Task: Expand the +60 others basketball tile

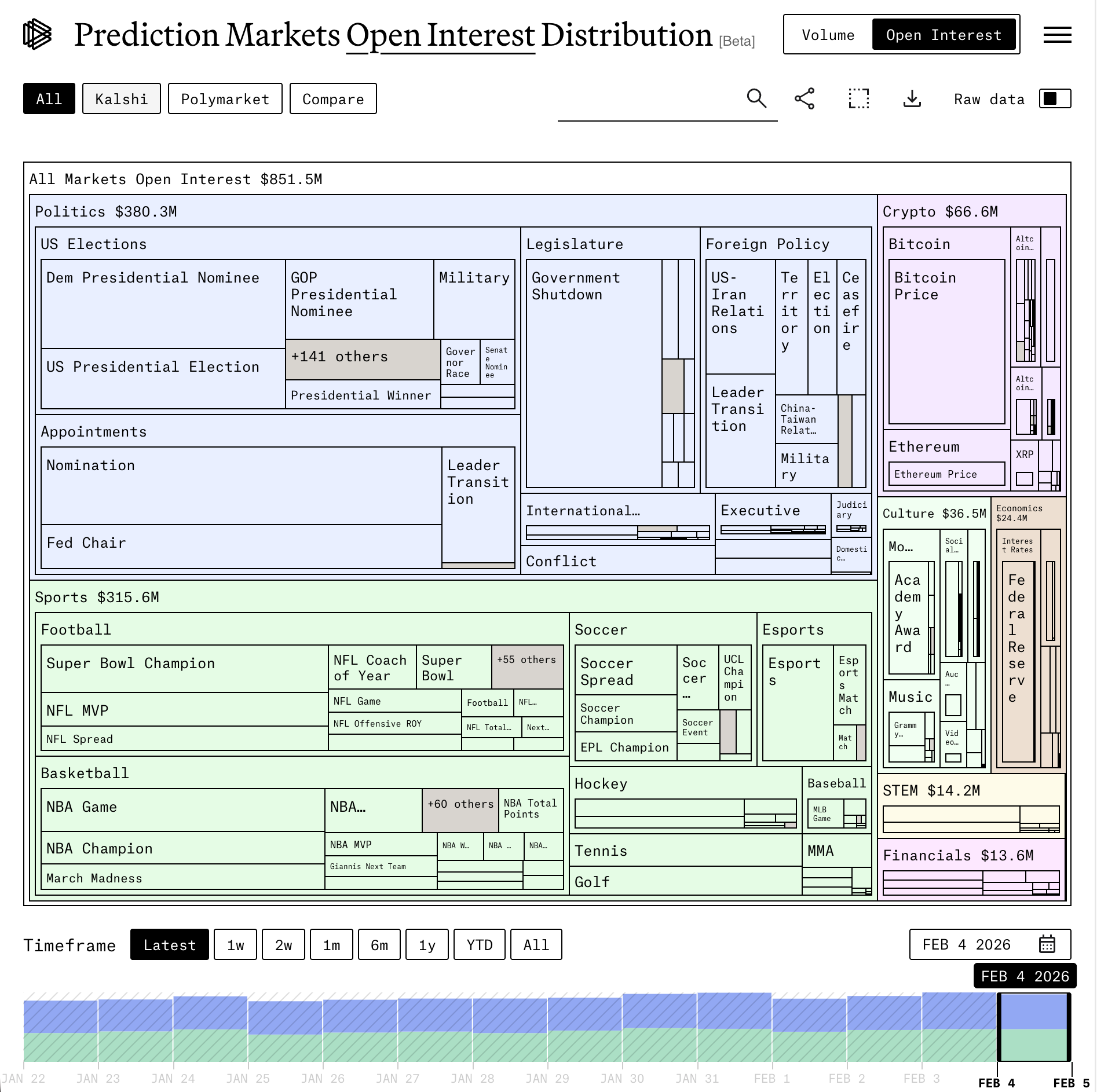Action: point(460,811)
